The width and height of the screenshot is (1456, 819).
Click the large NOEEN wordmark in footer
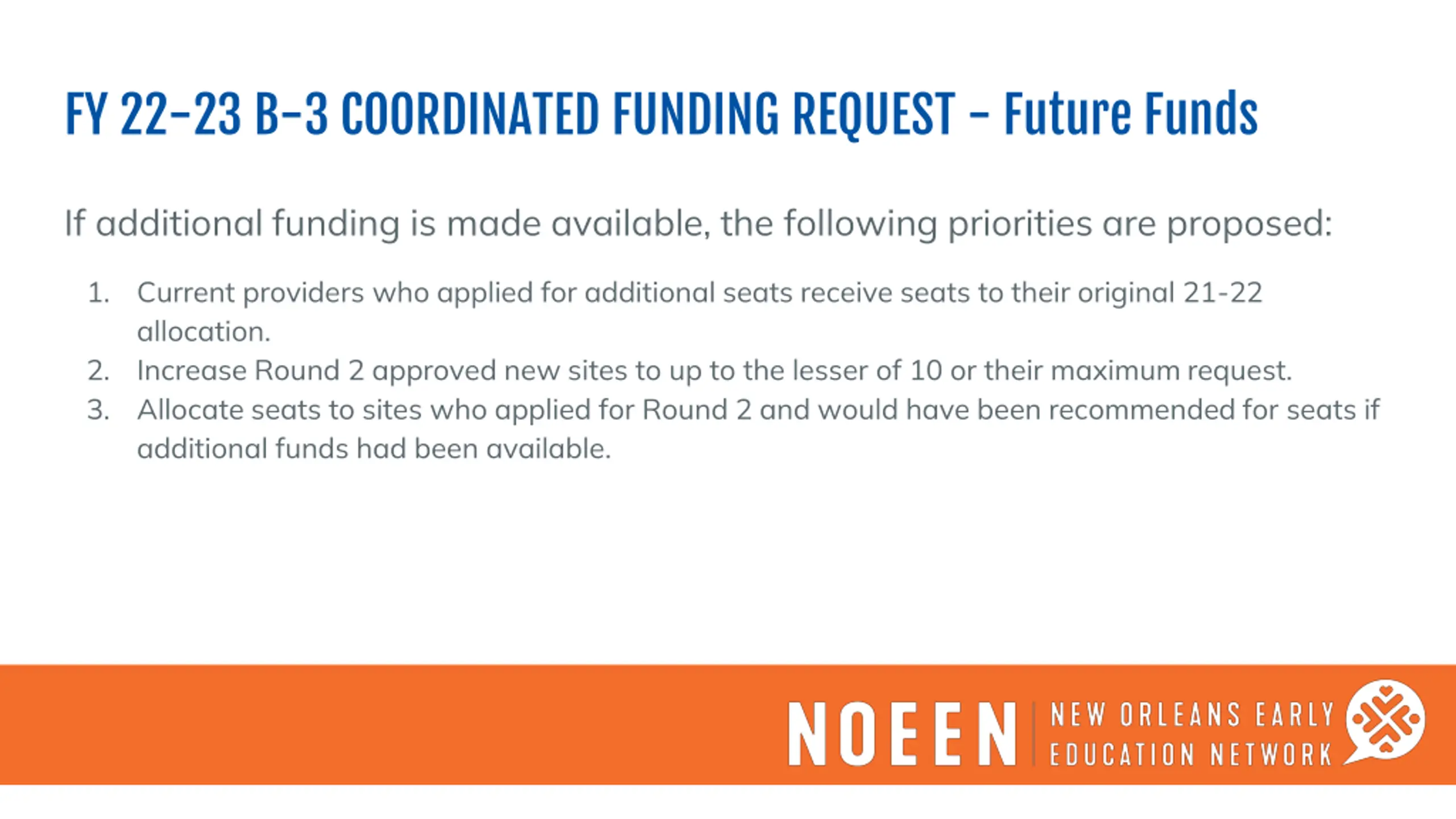(902, 734)
